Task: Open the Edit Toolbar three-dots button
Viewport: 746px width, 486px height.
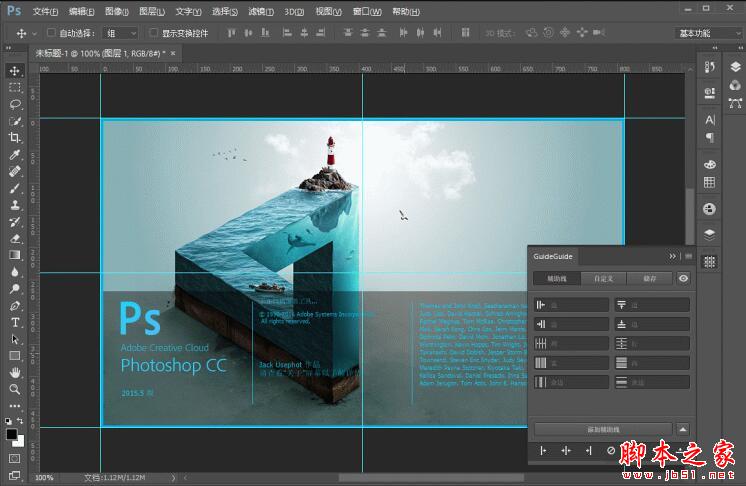Action: [x=15, y=406]
